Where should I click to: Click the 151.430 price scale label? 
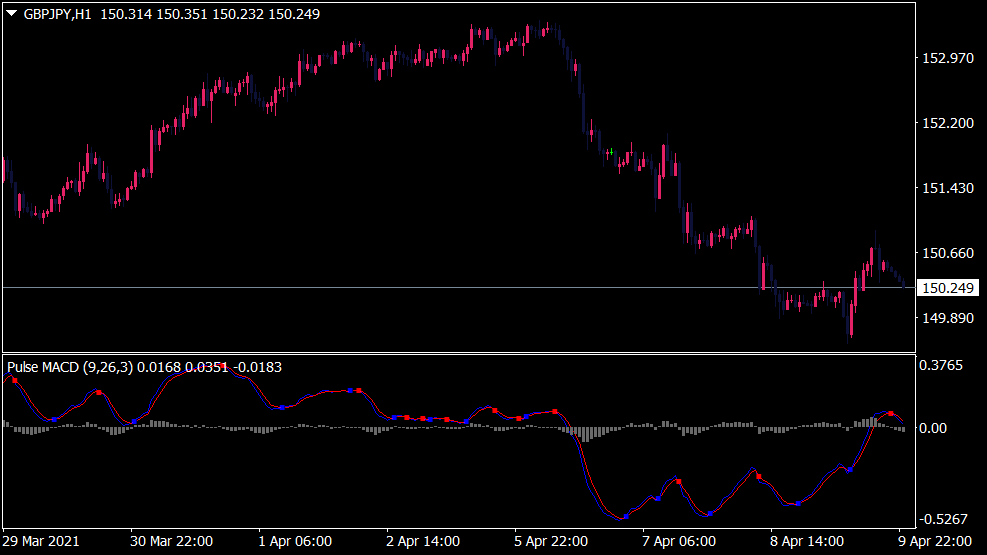tap(946, 188)
